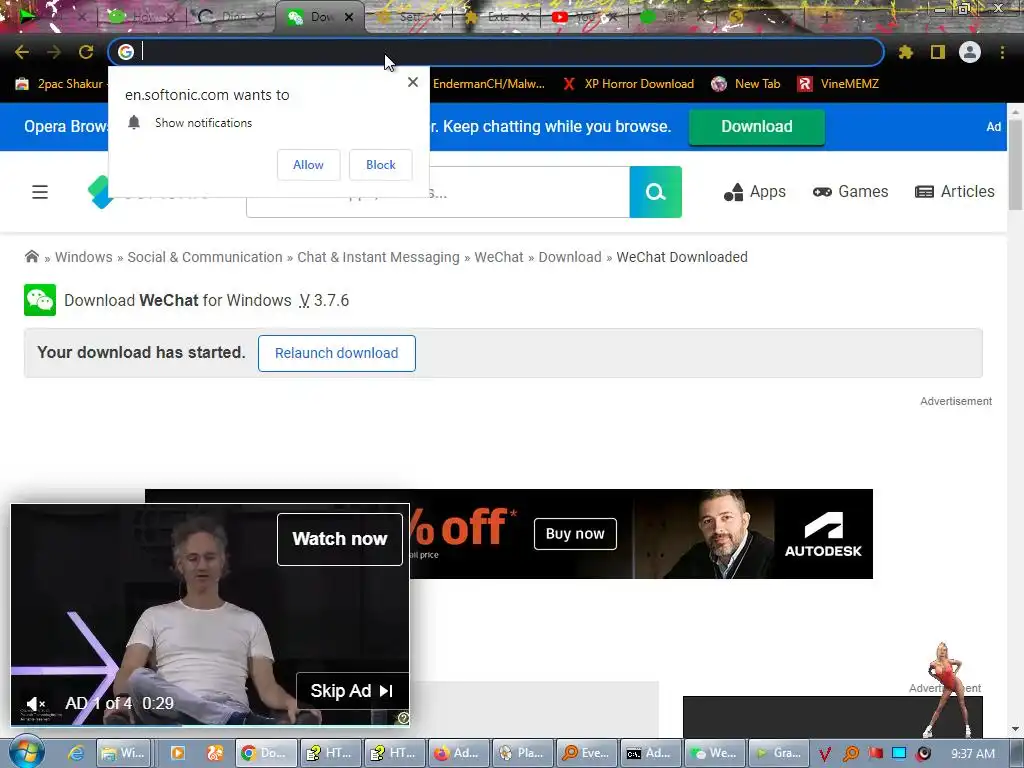This screenshot has width=1024, height=768.
Task: Click the Google icon in address bar
Action: point(126,52)
